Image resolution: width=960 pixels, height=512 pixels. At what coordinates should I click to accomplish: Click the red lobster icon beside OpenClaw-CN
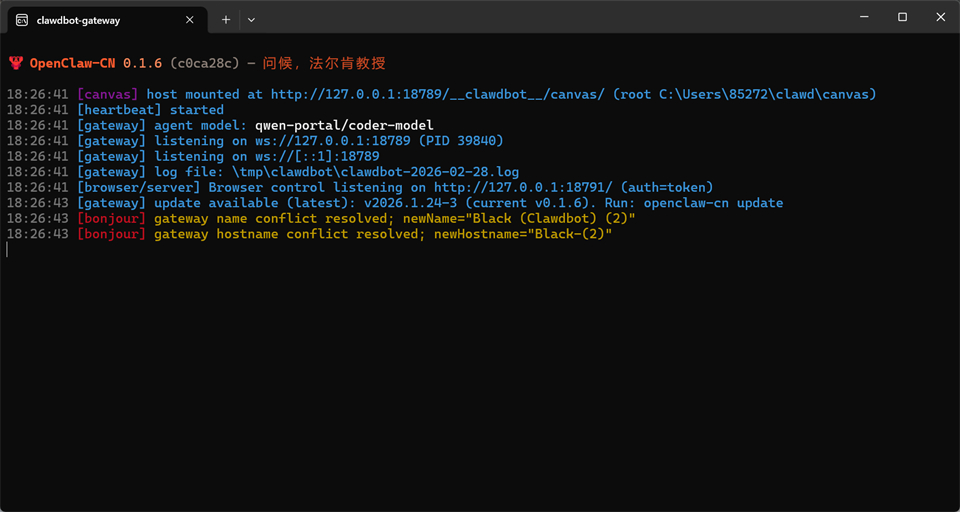[x=16, y=63]
